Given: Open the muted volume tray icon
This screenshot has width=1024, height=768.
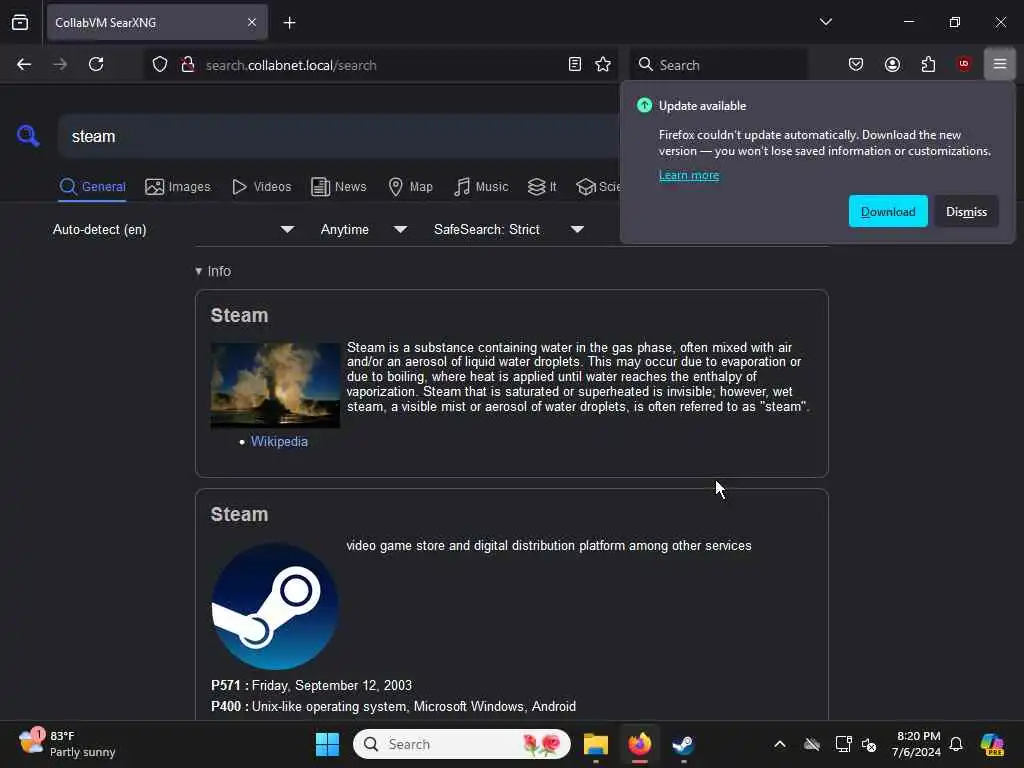Looking at the screenshot, I should 869,744.
